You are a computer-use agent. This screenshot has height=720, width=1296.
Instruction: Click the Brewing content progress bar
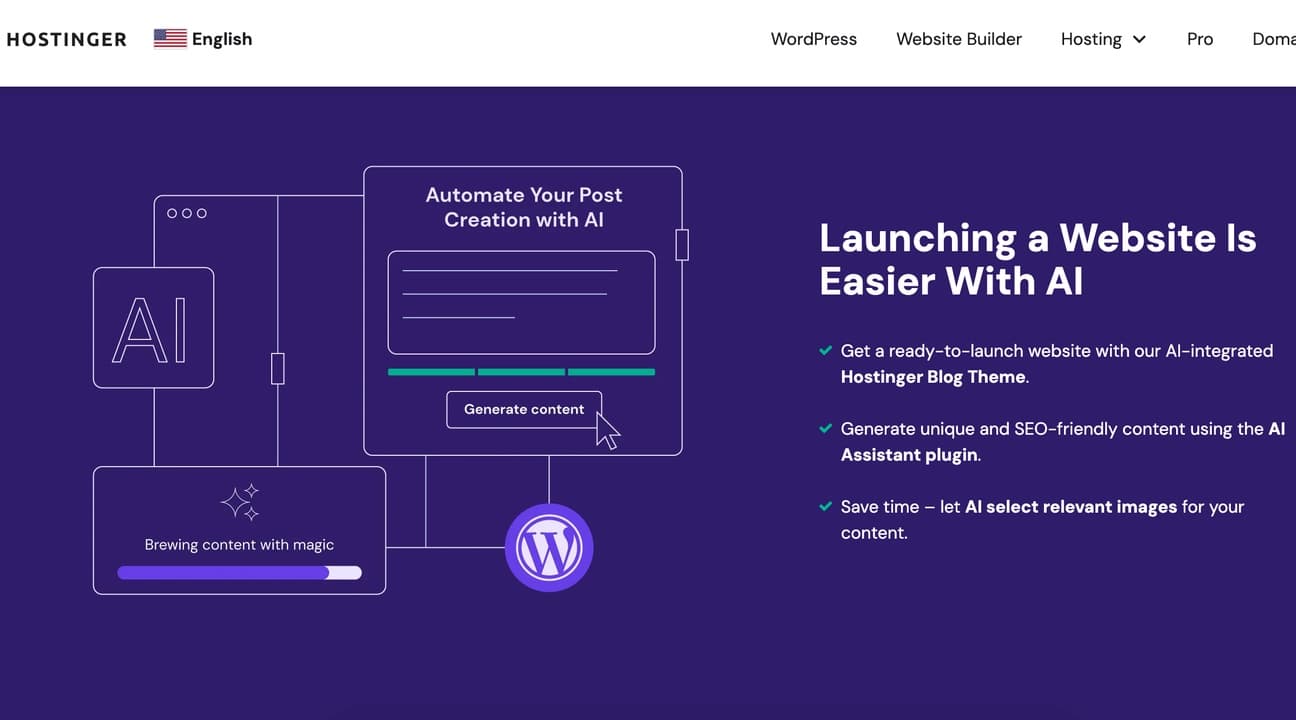[x=239, y=573]
